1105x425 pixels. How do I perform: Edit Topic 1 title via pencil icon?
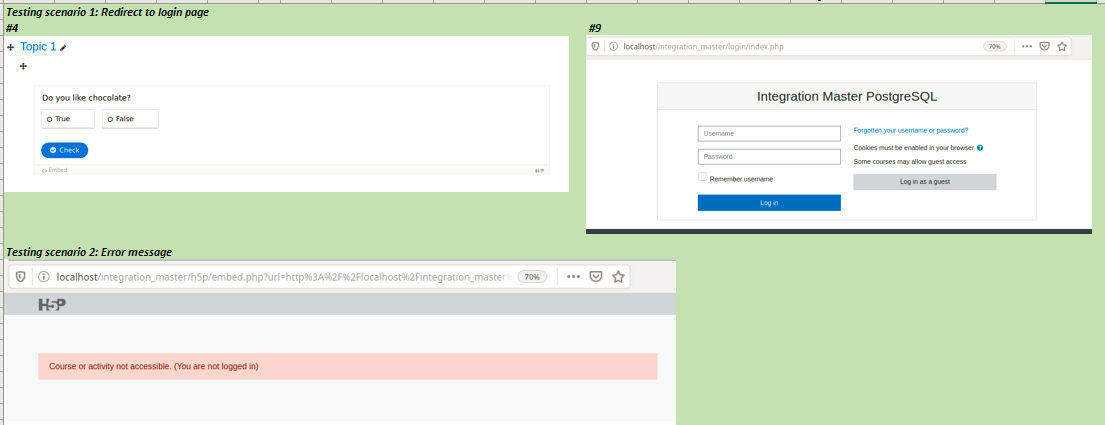coord(63,48)
